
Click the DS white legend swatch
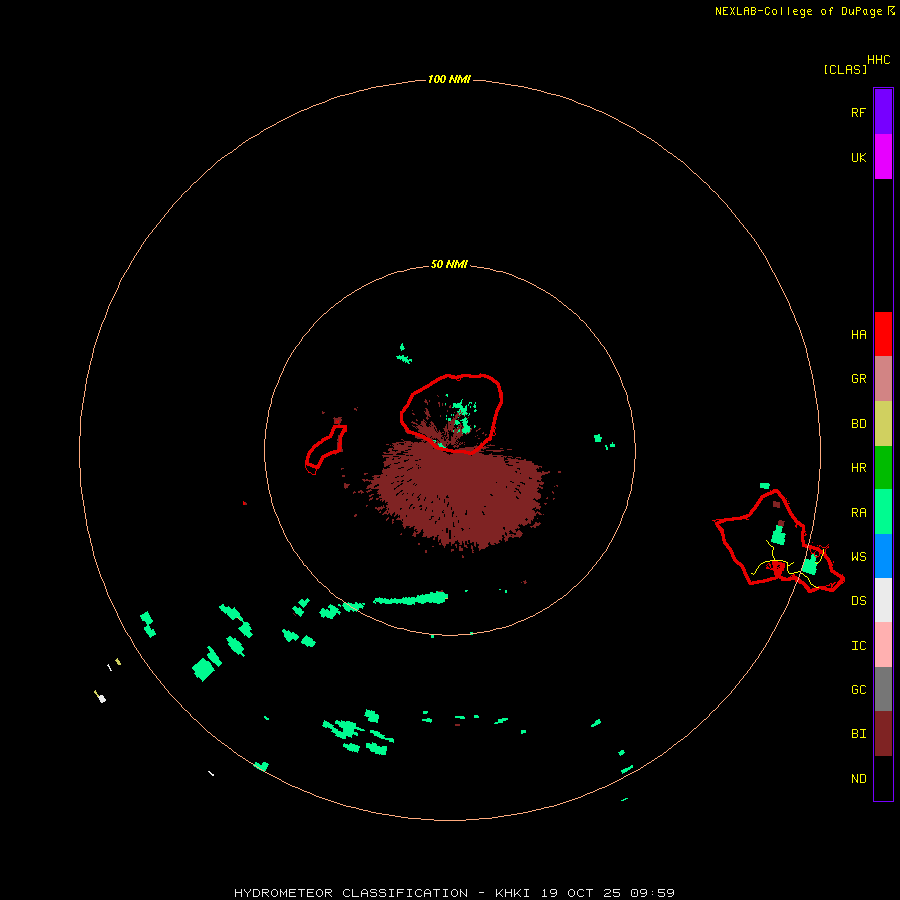coord(883,600)
